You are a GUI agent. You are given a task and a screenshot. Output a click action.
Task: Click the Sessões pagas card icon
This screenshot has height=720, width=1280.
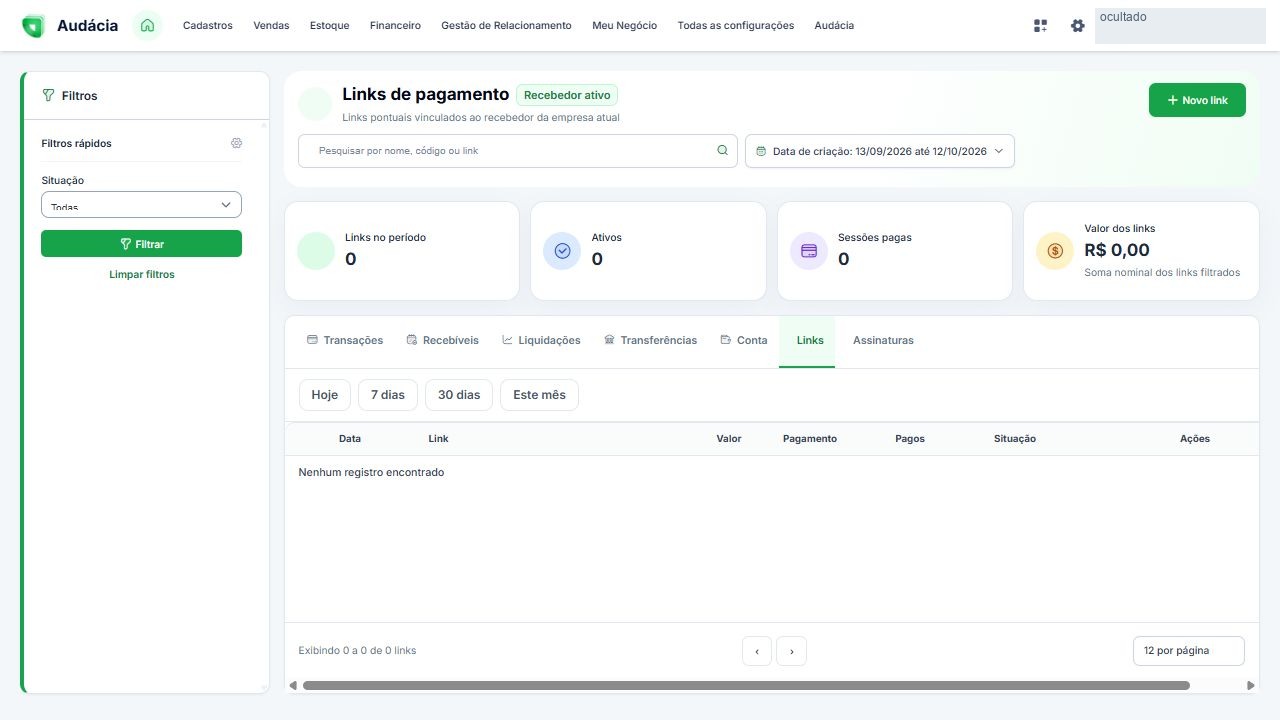tap(809, 251)
